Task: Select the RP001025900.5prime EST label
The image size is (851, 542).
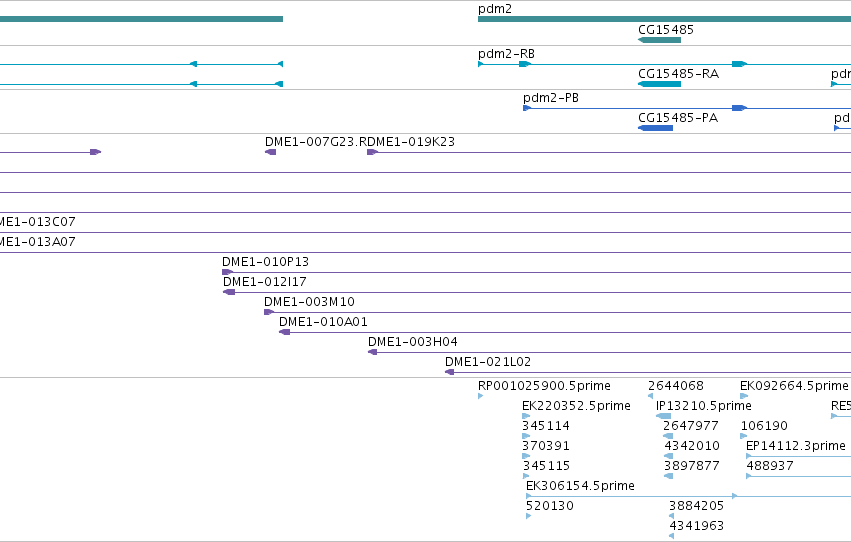Action: point(544,386)
